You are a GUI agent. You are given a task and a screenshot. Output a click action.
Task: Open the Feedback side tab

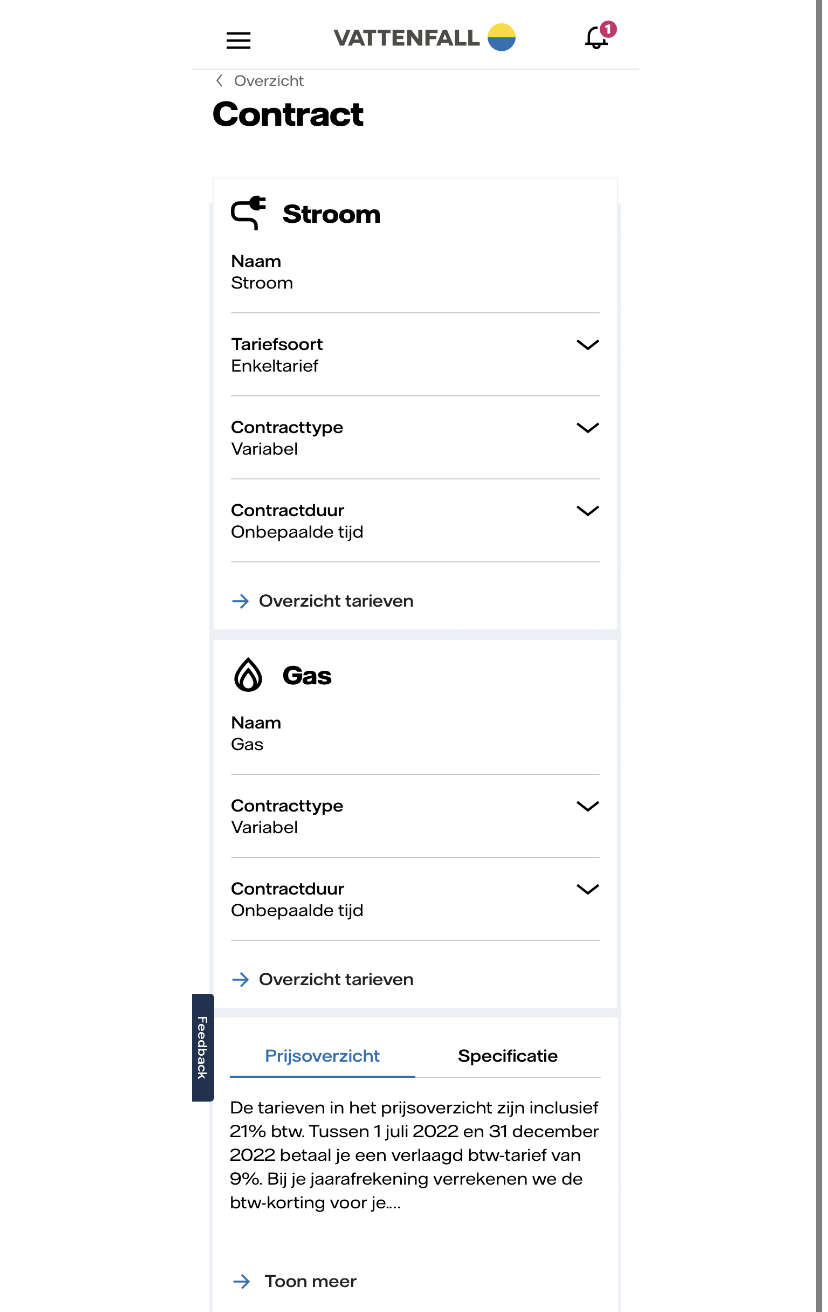pyautogui.click(x=202, y=1047)
